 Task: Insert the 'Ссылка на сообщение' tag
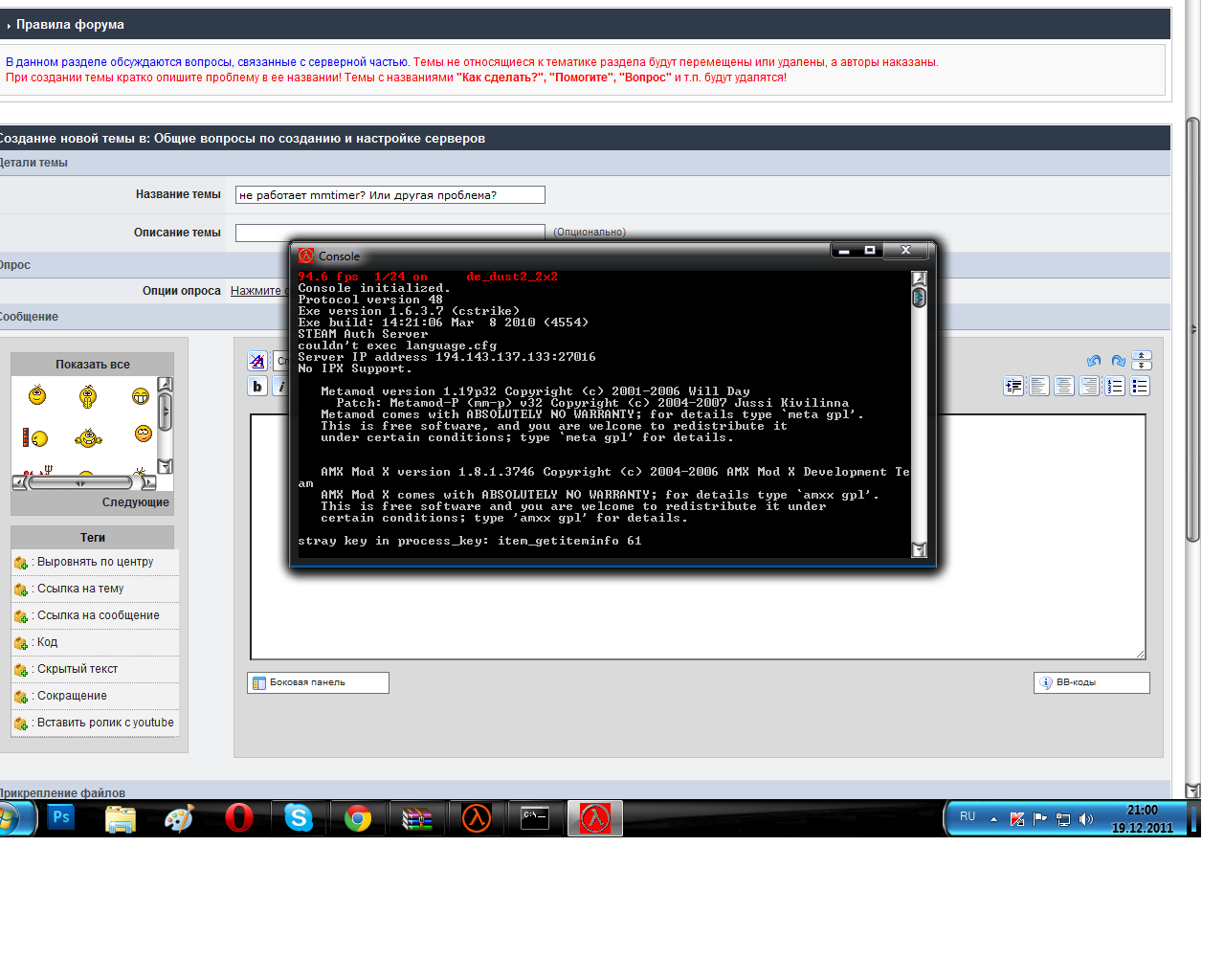95,615
